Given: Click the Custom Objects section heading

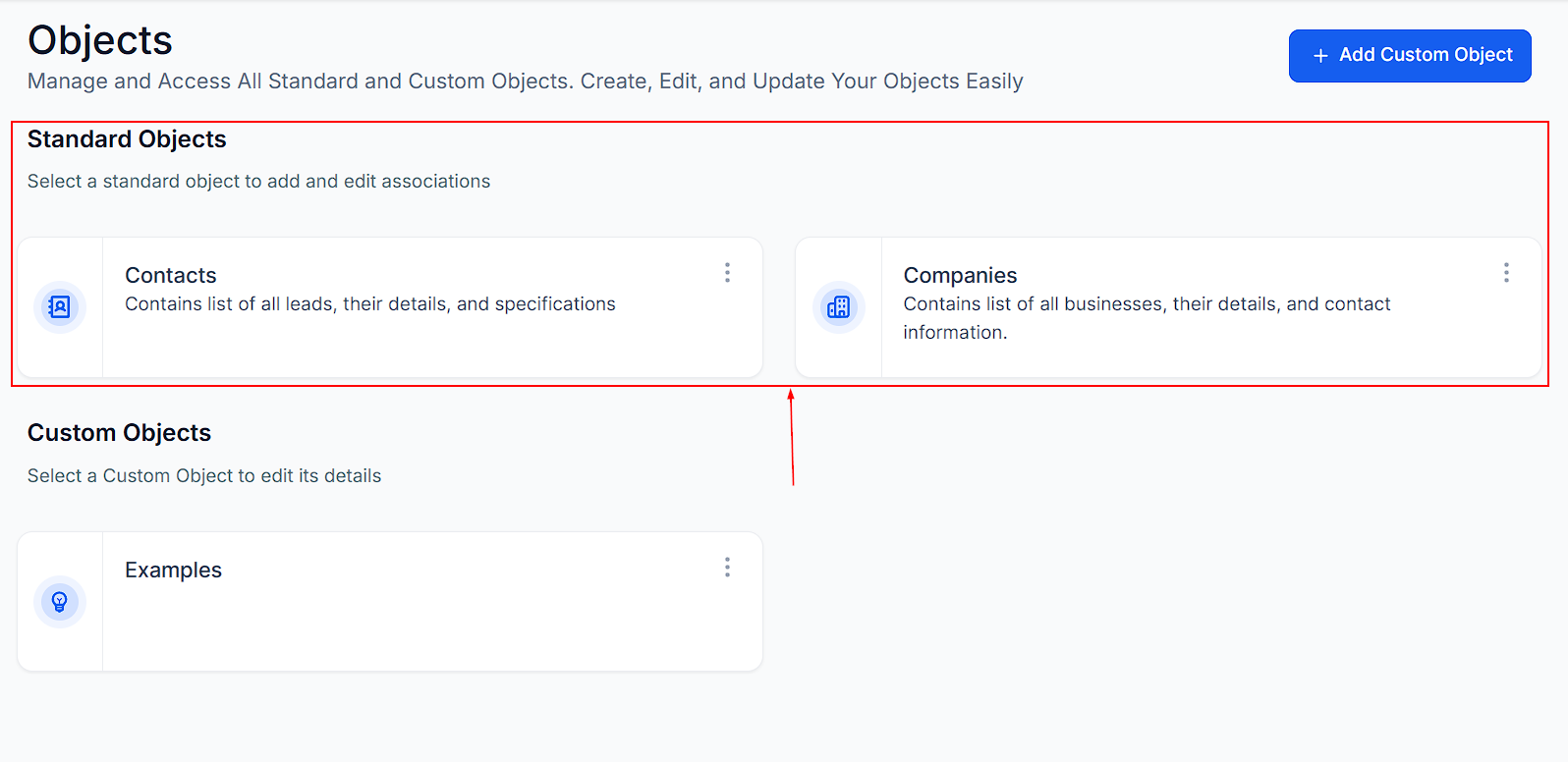Looking at the screenshot, I should pos(119,433).
